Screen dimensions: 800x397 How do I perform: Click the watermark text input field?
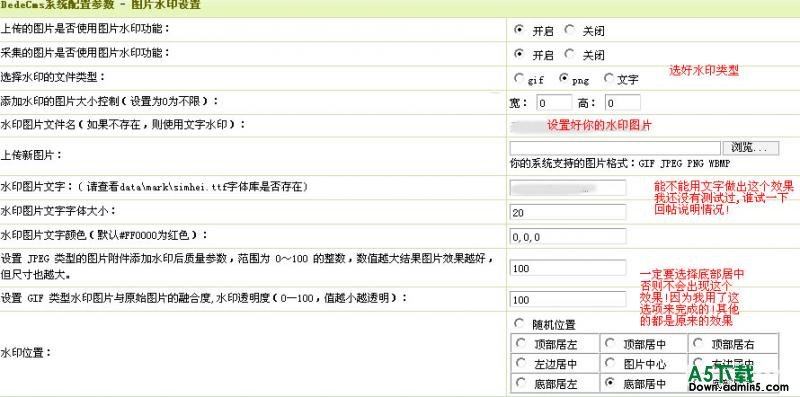pos(568,188)
